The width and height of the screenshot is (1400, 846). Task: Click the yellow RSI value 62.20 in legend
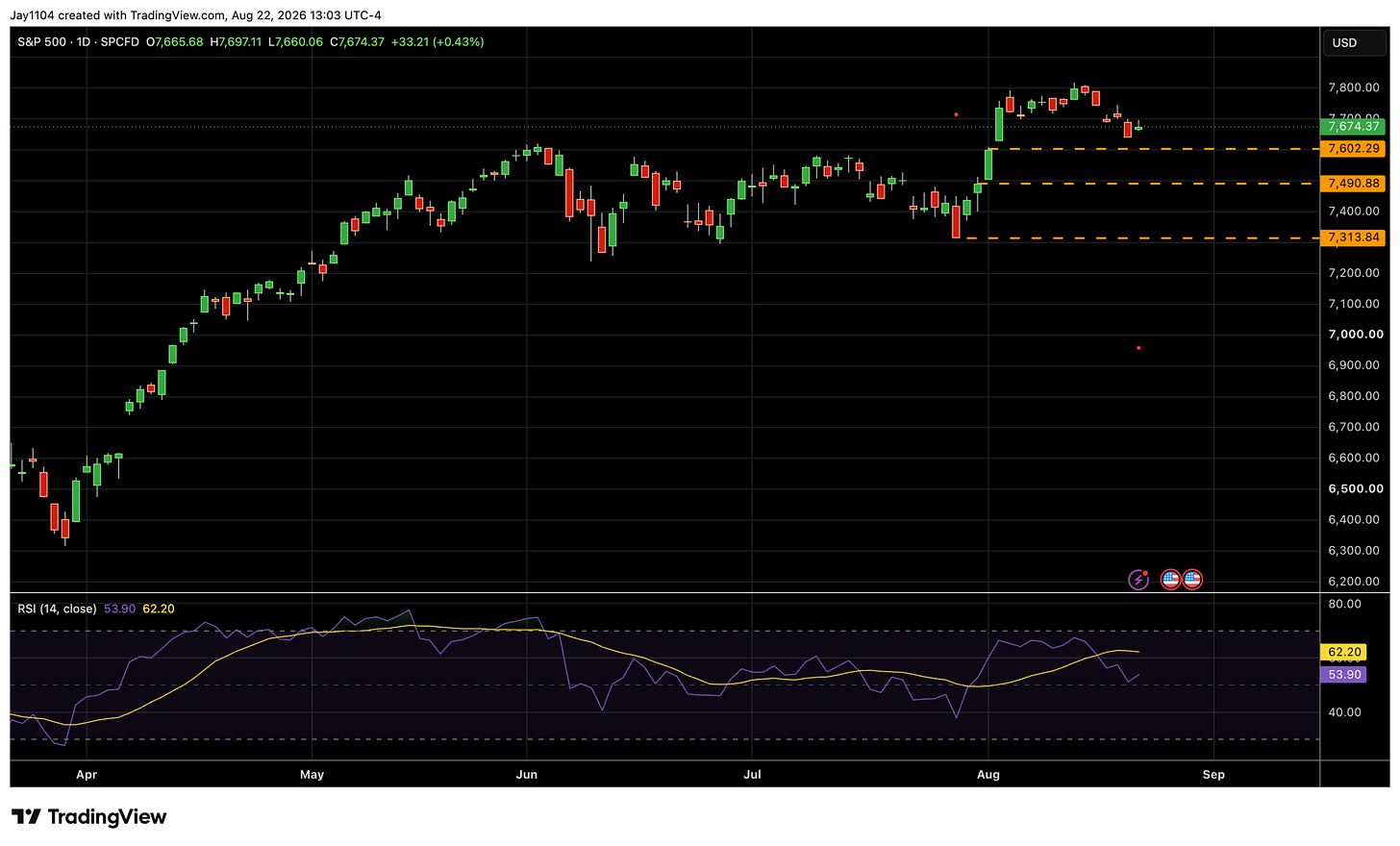[x=159, y=609]
